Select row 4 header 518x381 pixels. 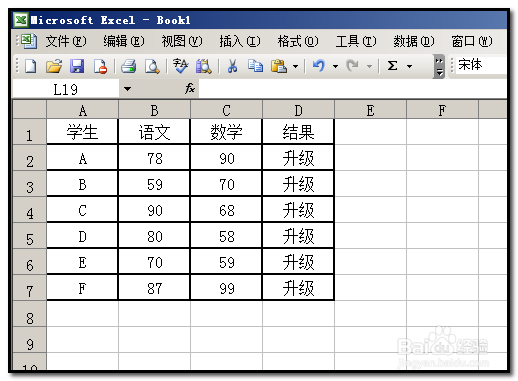29,210
